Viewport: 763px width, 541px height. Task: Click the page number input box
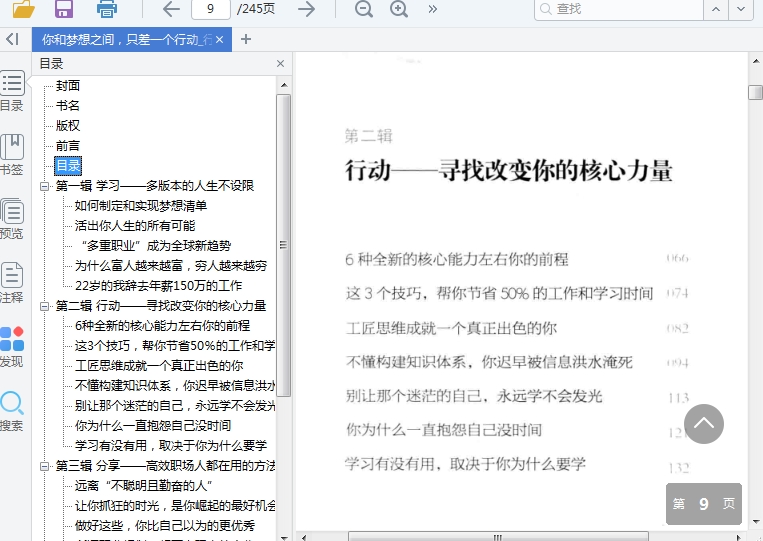click(x=211, y=9)
